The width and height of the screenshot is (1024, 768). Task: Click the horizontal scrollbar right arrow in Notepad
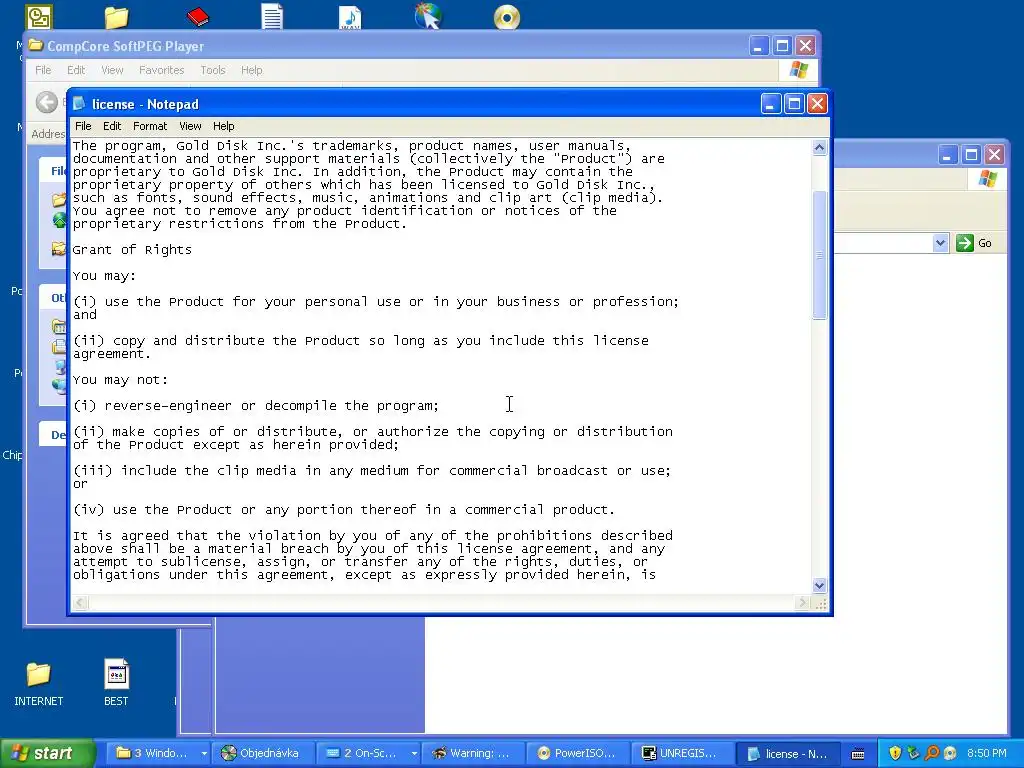pyautogui.click(x=803, y=603)
